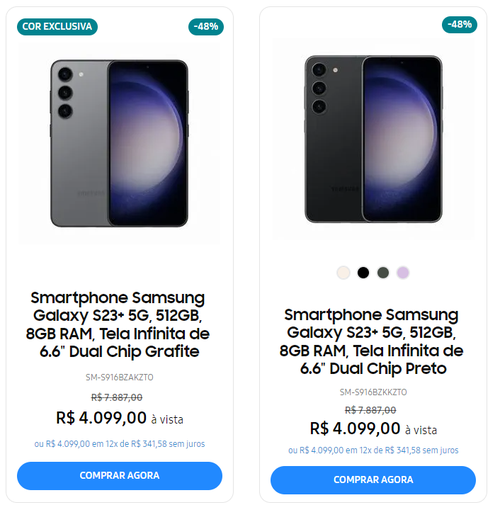Click the R$ 4.099,00 price on Preto card

click(355, 428)
